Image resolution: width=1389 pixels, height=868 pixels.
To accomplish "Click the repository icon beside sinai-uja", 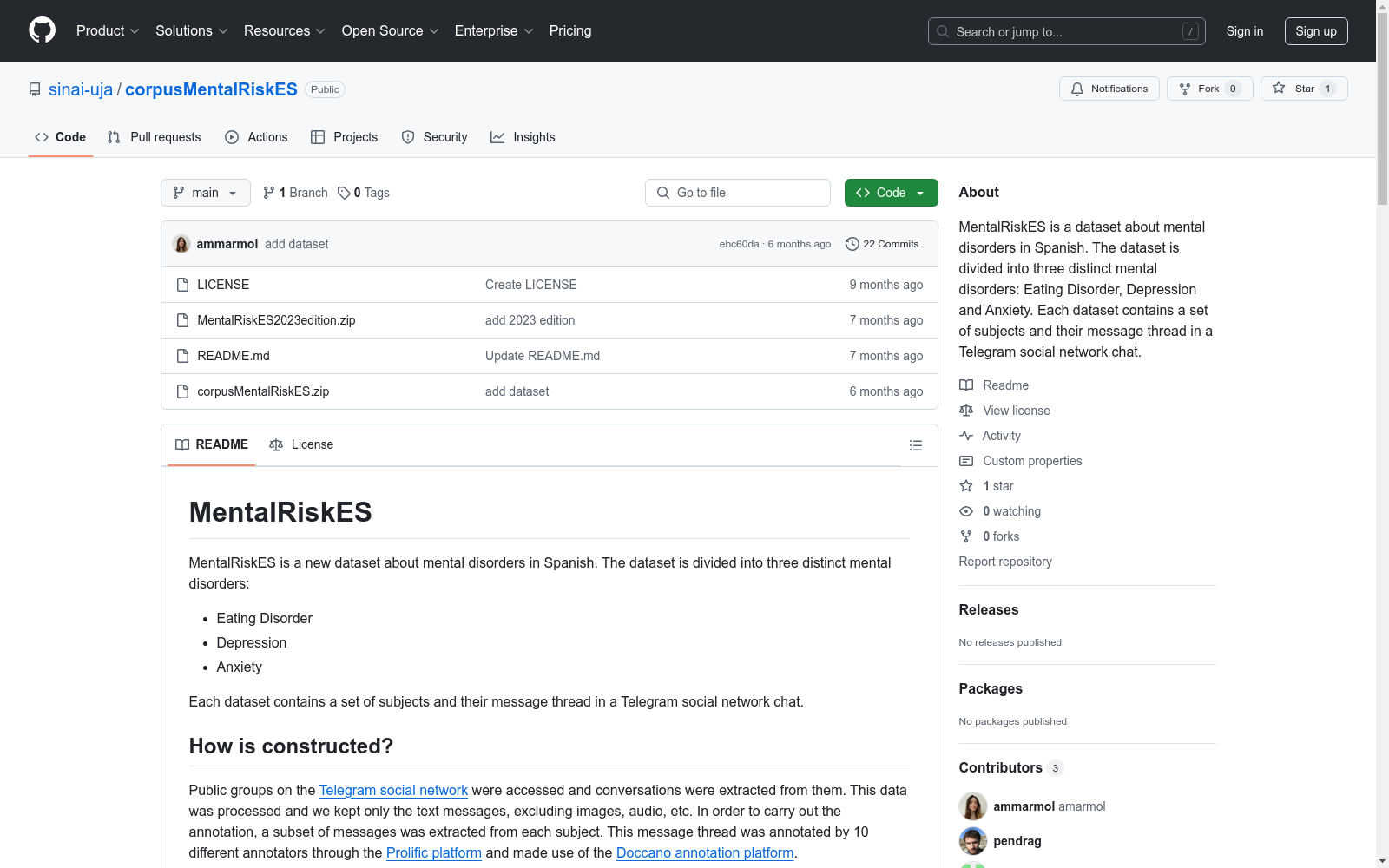I will [35, 89].
